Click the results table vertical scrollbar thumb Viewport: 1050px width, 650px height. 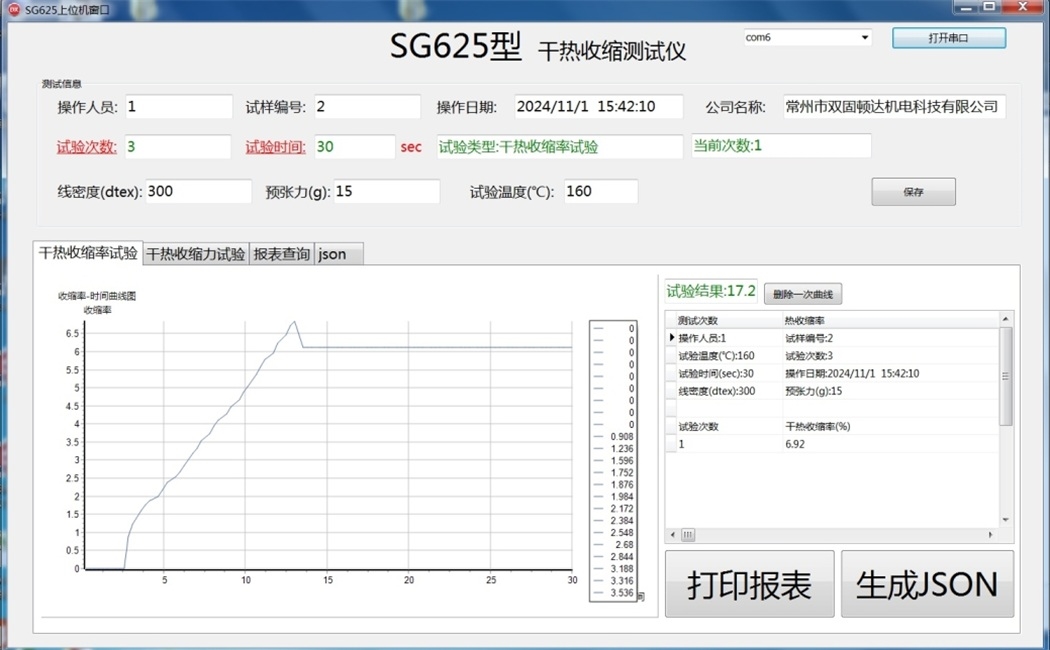point(1005,375)
